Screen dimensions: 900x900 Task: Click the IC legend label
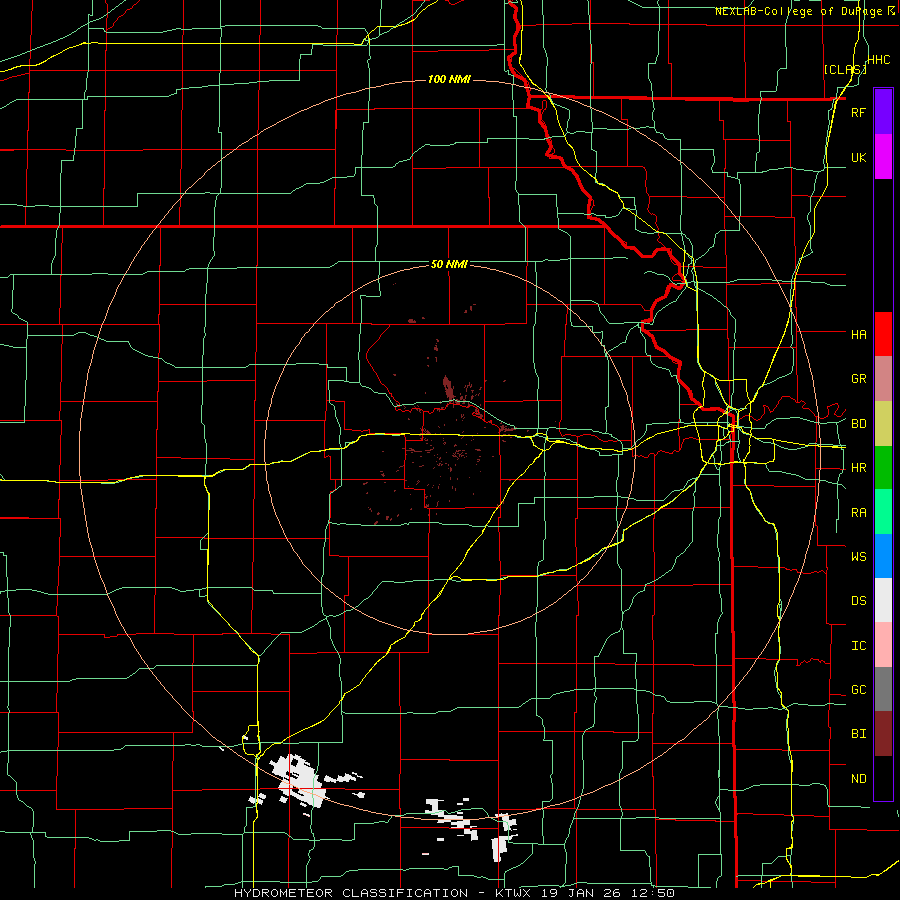pos(858,646)
